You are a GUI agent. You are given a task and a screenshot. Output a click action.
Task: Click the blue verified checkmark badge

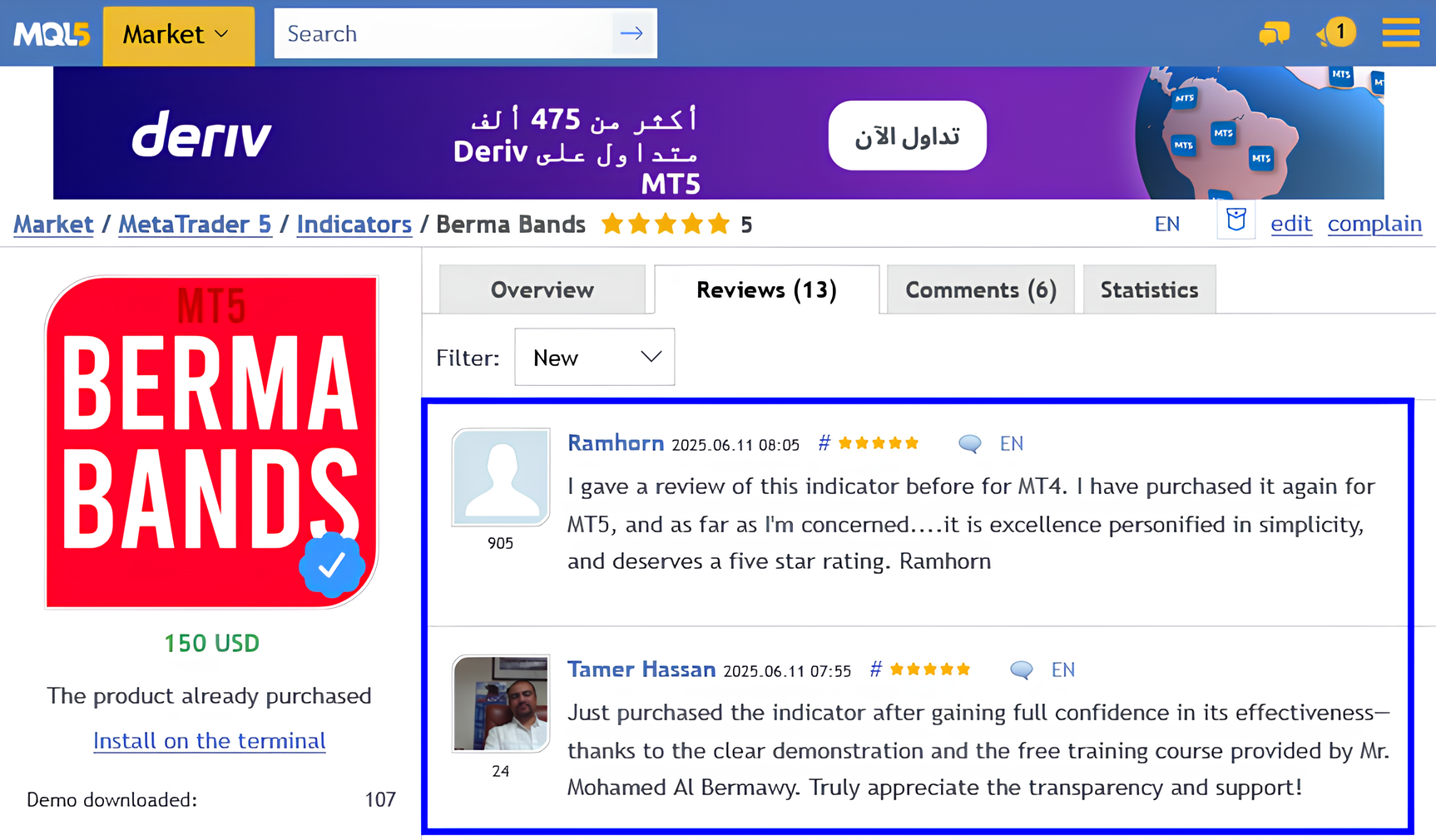point(331,566)
